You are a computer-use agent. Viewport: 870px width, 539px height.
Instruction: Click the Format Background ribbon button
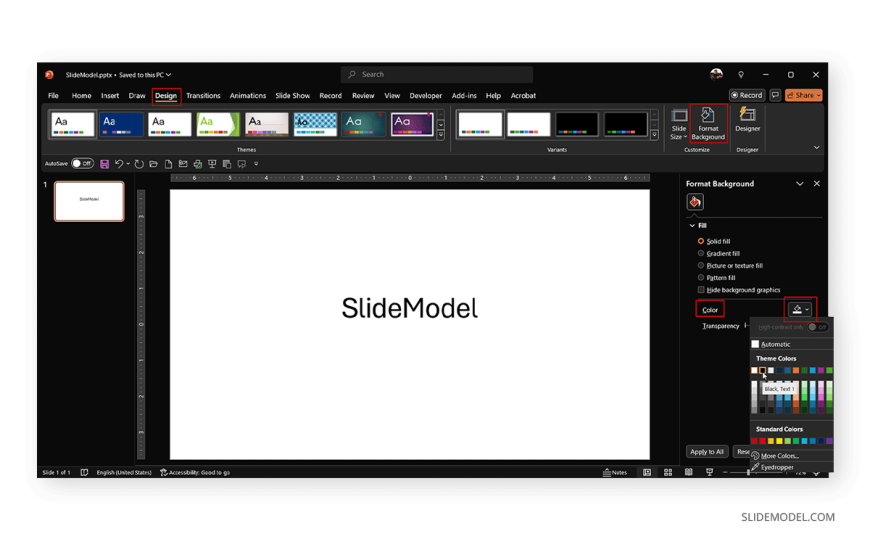click(x=708, y=124)
